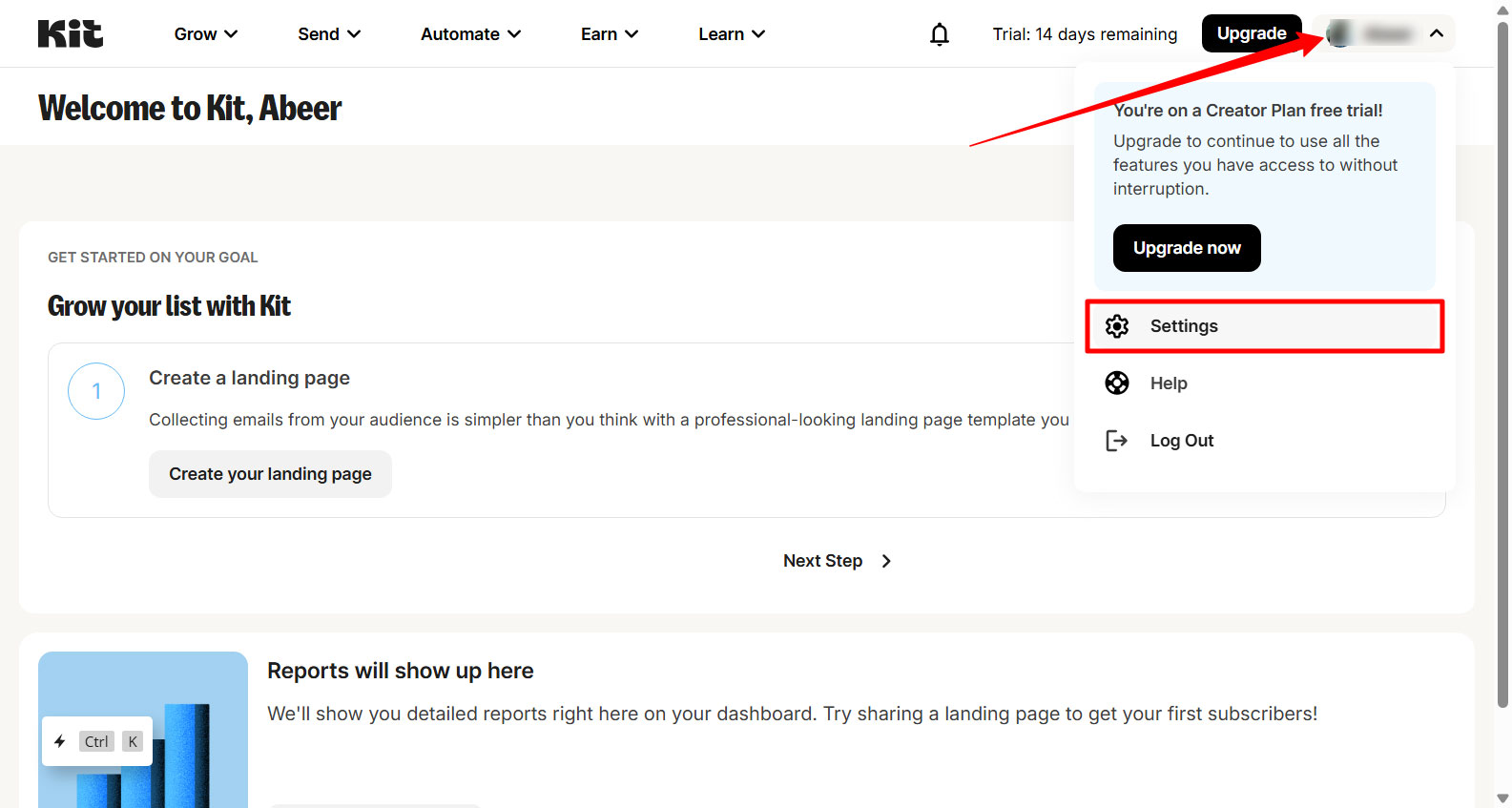Click GET STARTED ON YOUR GOAL label
The width and height of the screenshot is (1512, 808).
pos(153,258)
